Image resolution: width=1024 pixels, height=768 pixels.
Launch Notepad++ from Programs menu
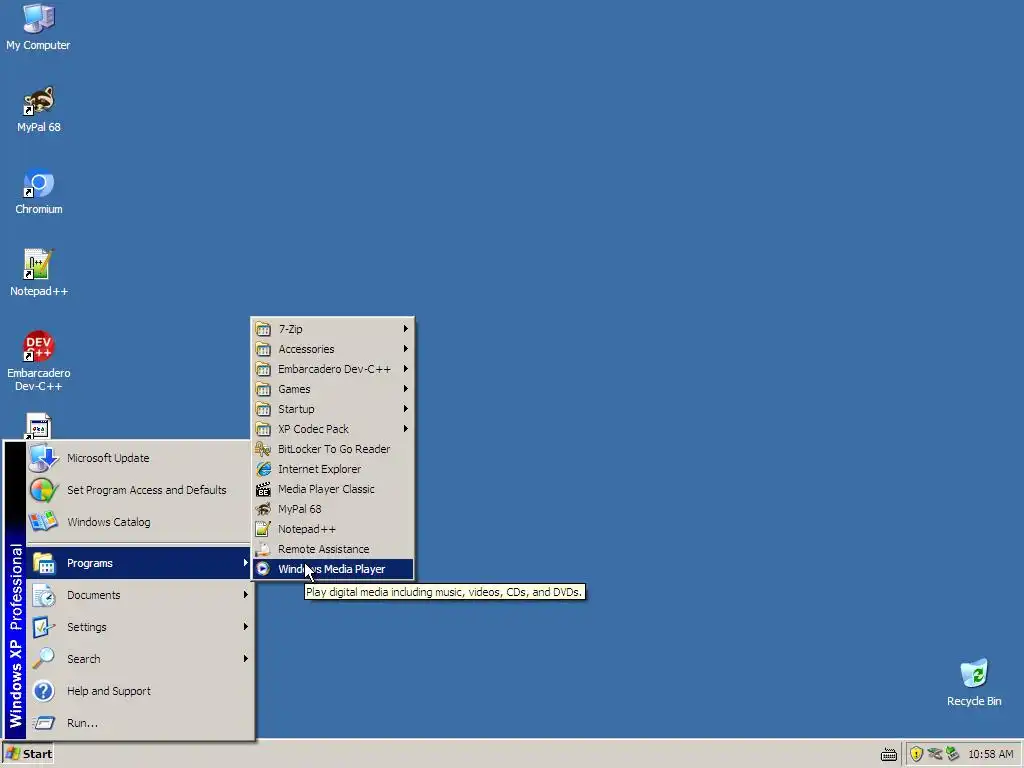[333, 529]
